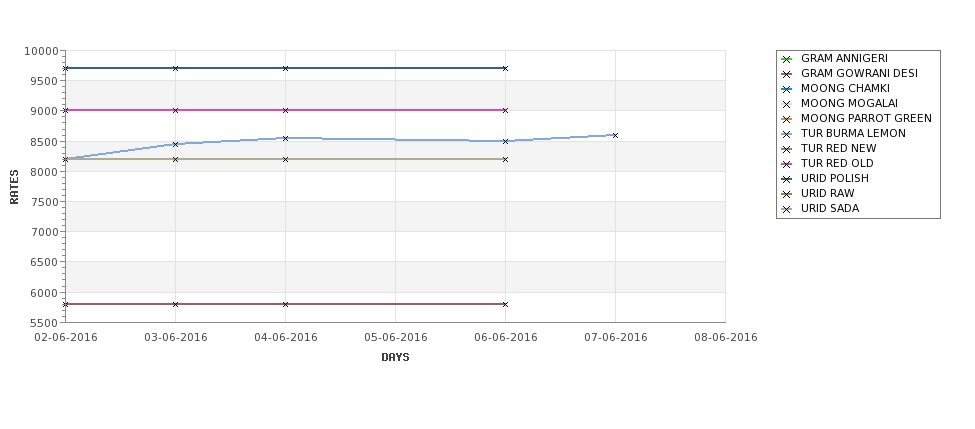Click the MOONG PARROT GREEN legend marker

(787, 119)
